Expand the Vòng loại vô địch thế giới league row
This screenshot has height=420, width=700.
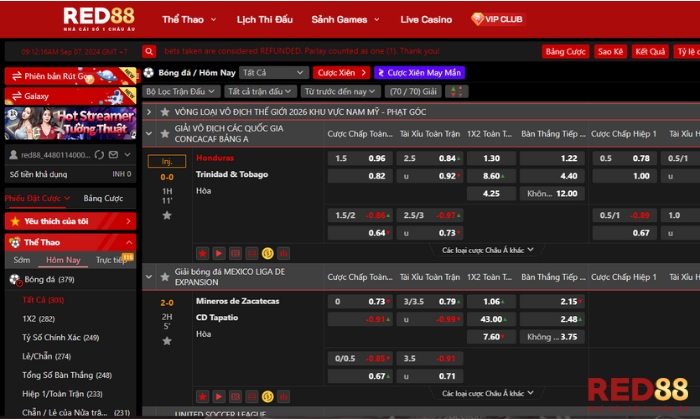pos(149,112)
